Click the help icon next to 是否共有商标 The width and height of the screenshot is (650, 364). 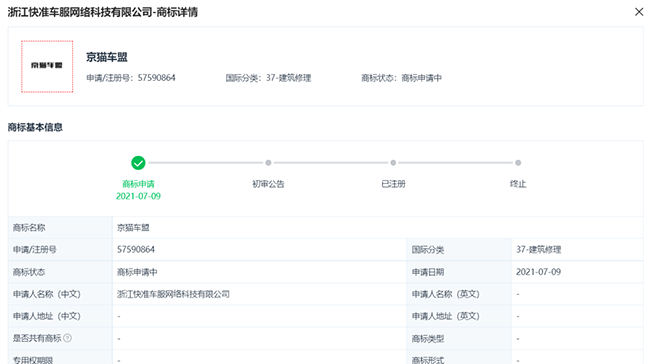point(68,338)
